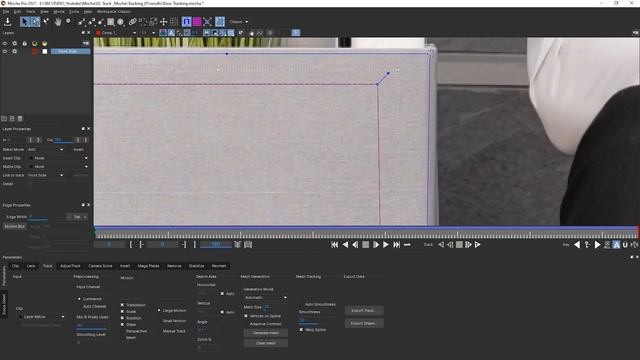
Task: Open the File menu
Action: [x=6, y=11]
